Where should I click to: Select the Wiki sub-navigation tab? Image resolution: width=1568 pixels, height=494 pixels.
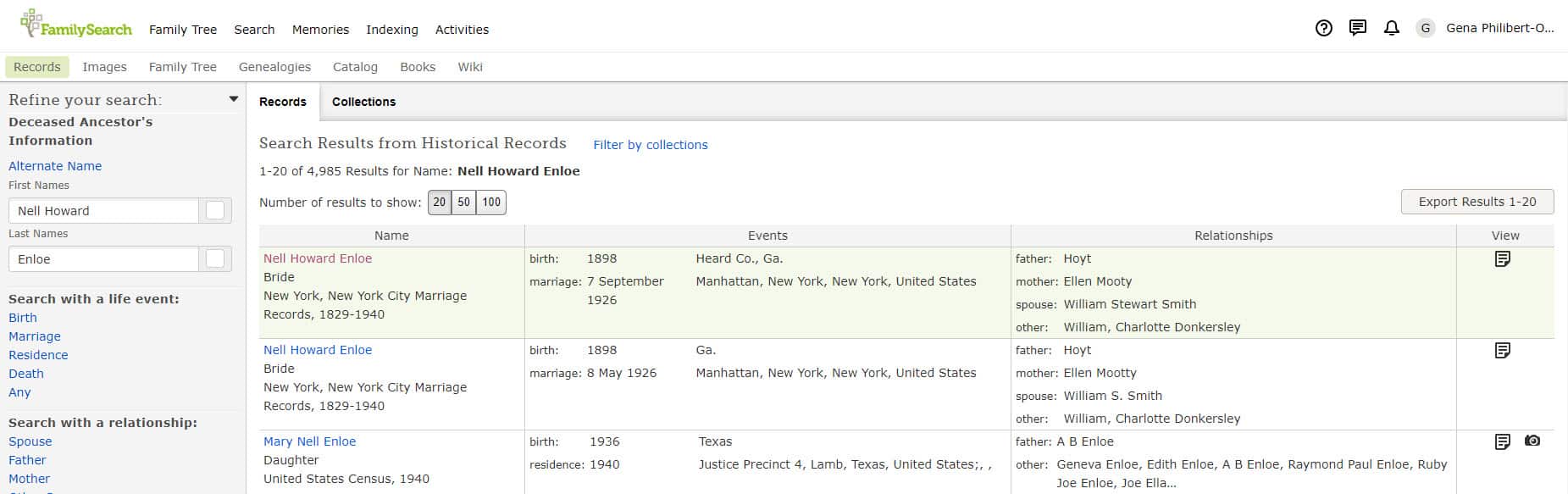point(470,67)
